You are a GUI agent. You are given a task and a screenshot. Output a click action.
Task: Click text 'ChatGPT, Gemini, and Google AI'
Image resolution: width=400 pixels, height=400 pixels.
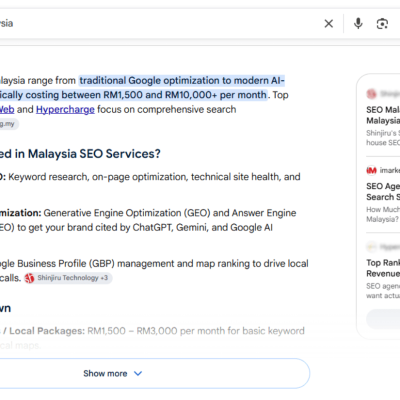pos(203,228)
